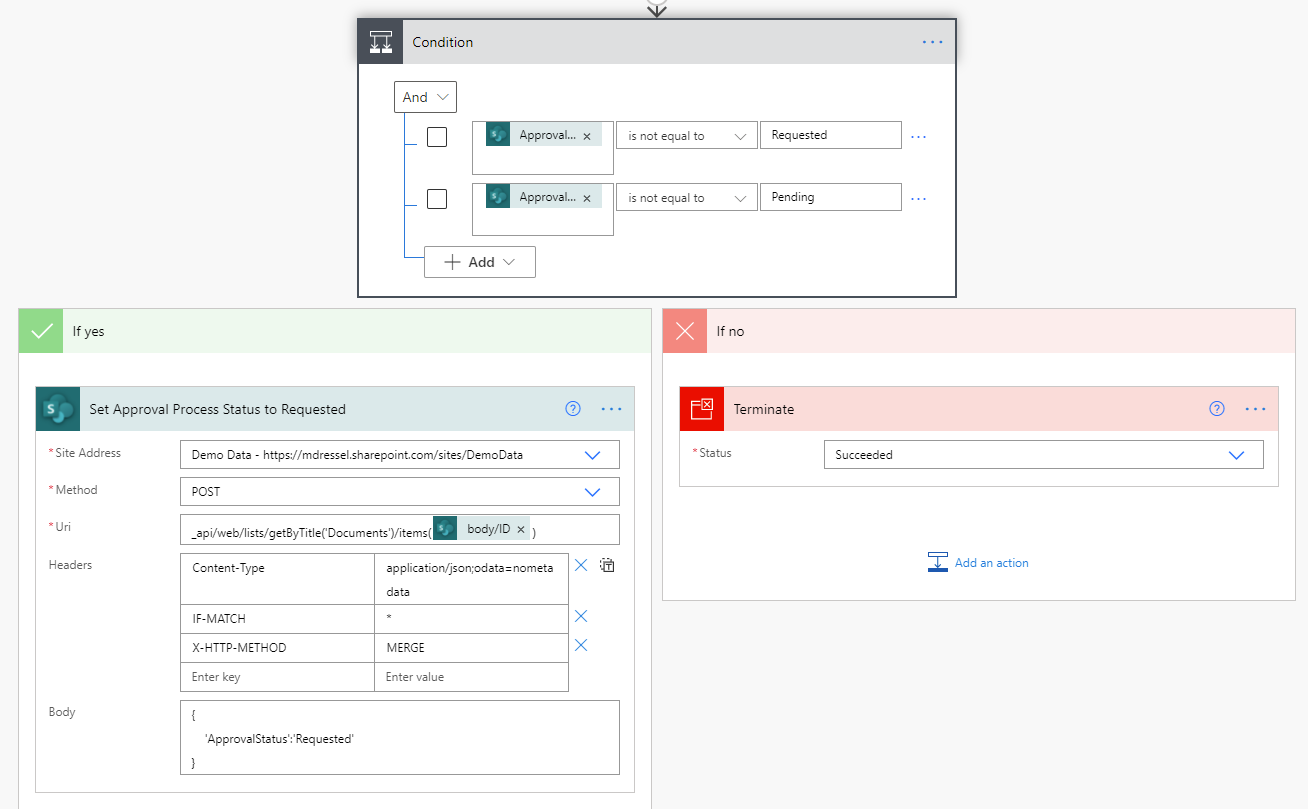Screen dimensions: 1308x809
Task: Click the Terminate action help icon
Action: pyautogui.click(x=1217, y=409)
